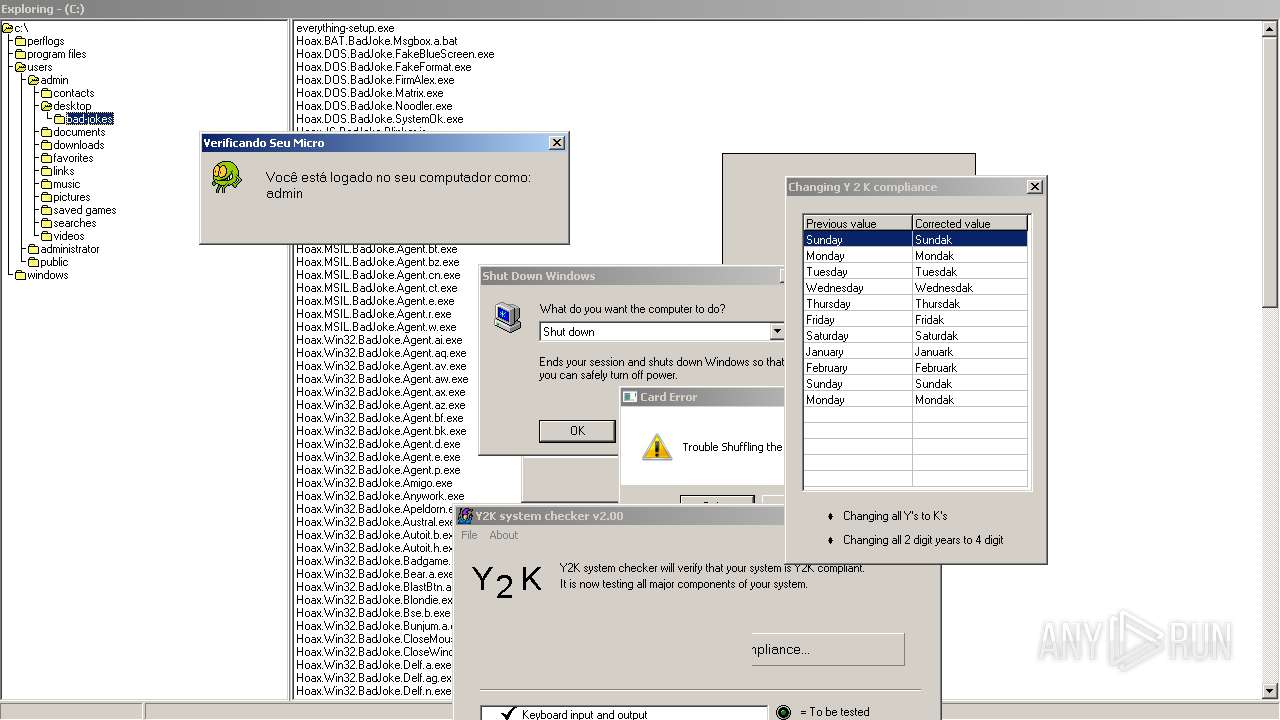The image size is (1280, 720).
Task: Select the searches folder icon
Action: [x=47, y=223]
